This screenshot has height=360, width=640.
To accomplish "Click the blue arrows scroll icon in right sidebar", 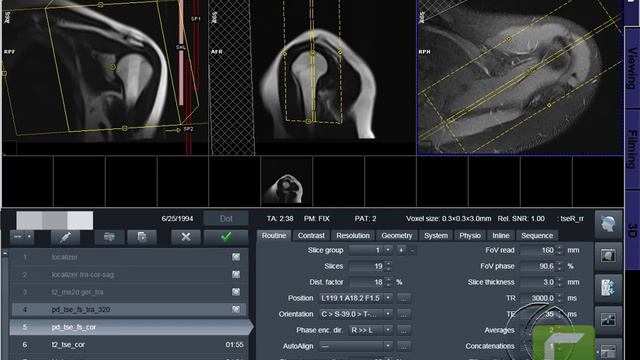I will [608, 288].
